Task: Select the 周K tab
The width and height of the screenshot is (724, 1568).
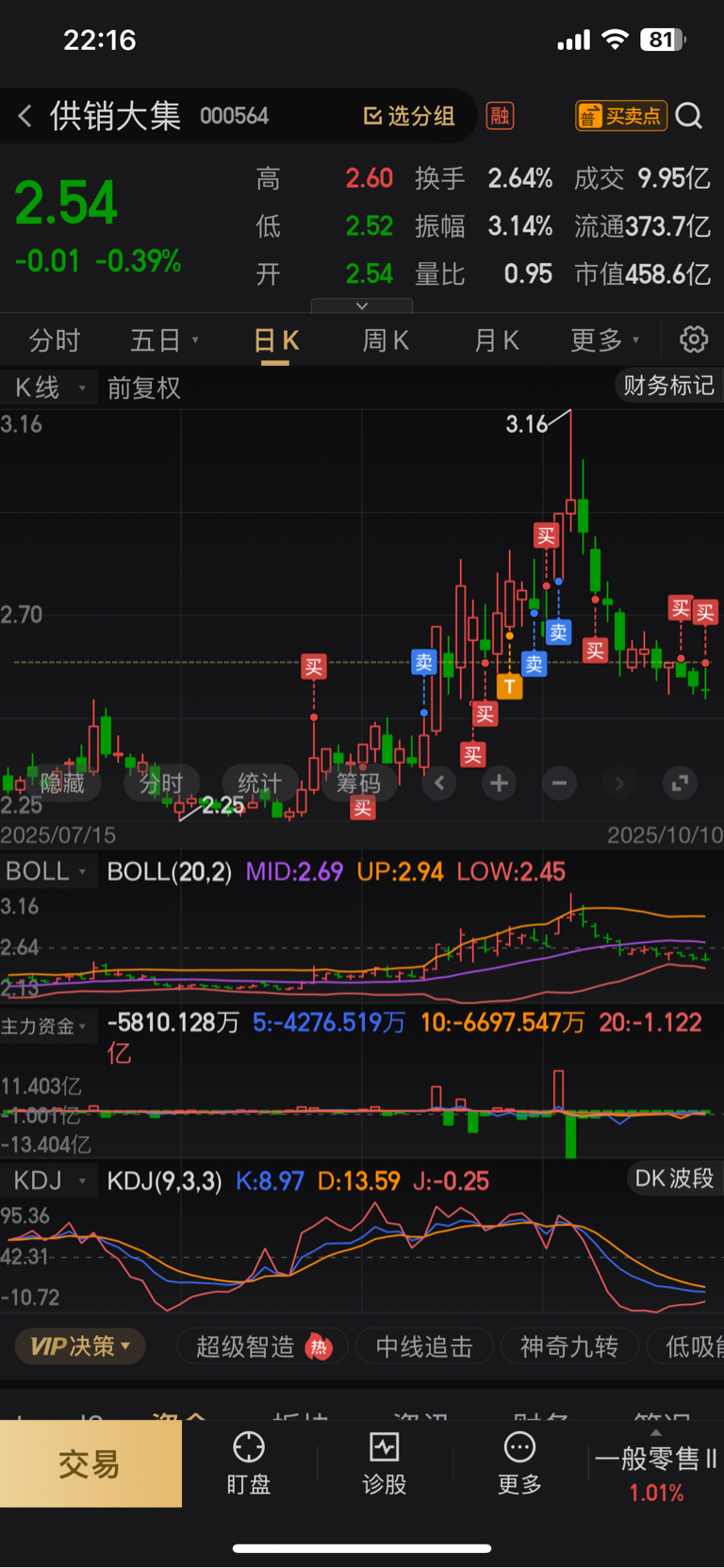Action: [387, 340]
